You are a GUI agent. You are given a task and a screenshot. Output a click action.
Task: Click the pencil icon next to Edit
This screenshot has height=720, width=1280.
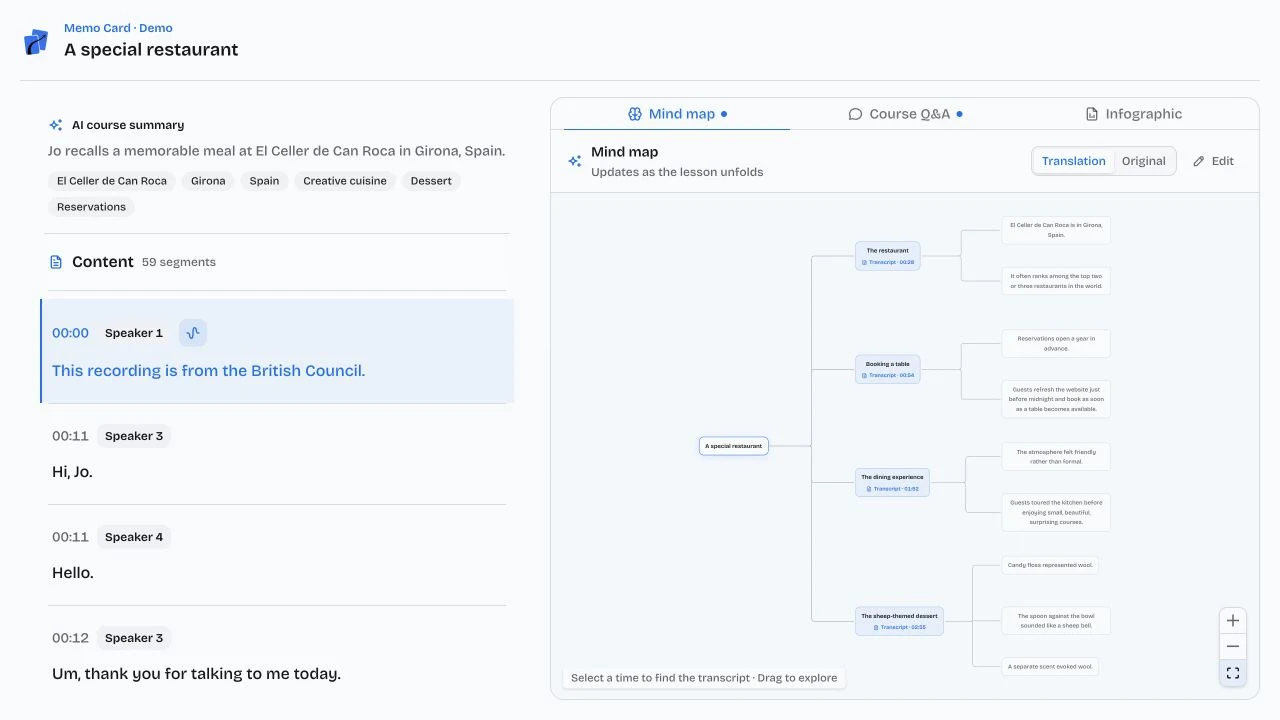tap(1199, 161)
